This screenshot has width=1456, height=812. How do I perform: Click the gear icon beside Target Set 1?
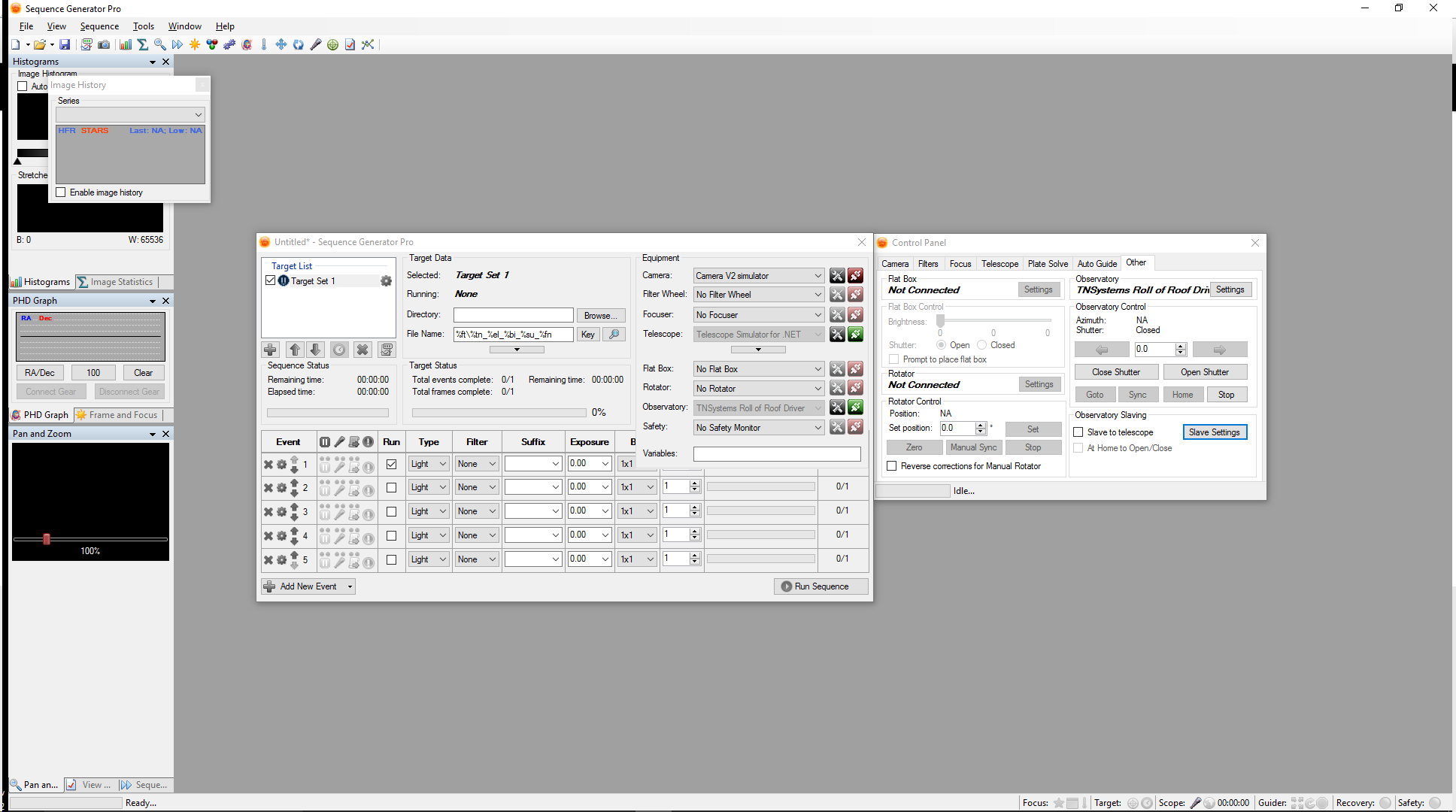[386, 281]
